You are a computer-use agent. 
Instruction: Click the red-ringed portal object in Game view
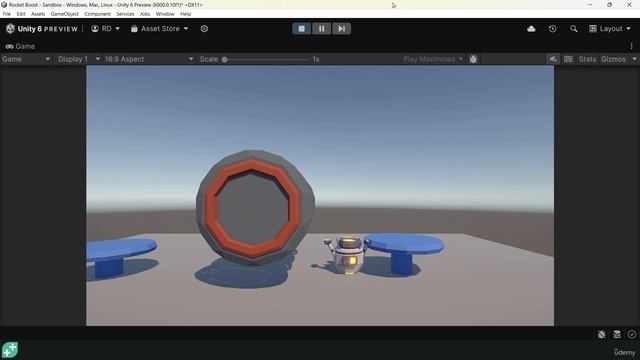click(255, 208)
